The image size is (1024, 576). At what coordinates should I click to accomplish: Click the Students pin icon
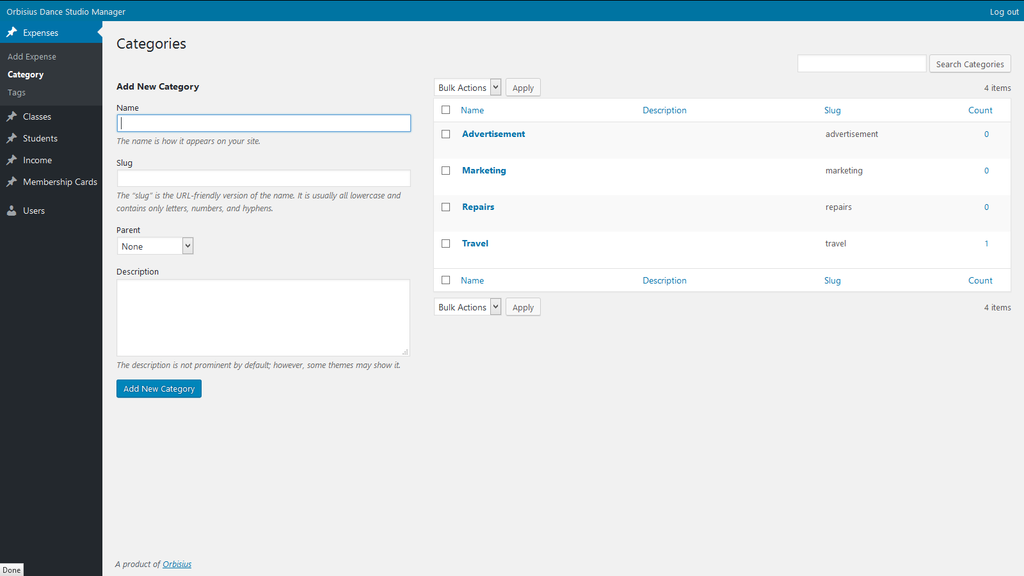coord(12,138)
